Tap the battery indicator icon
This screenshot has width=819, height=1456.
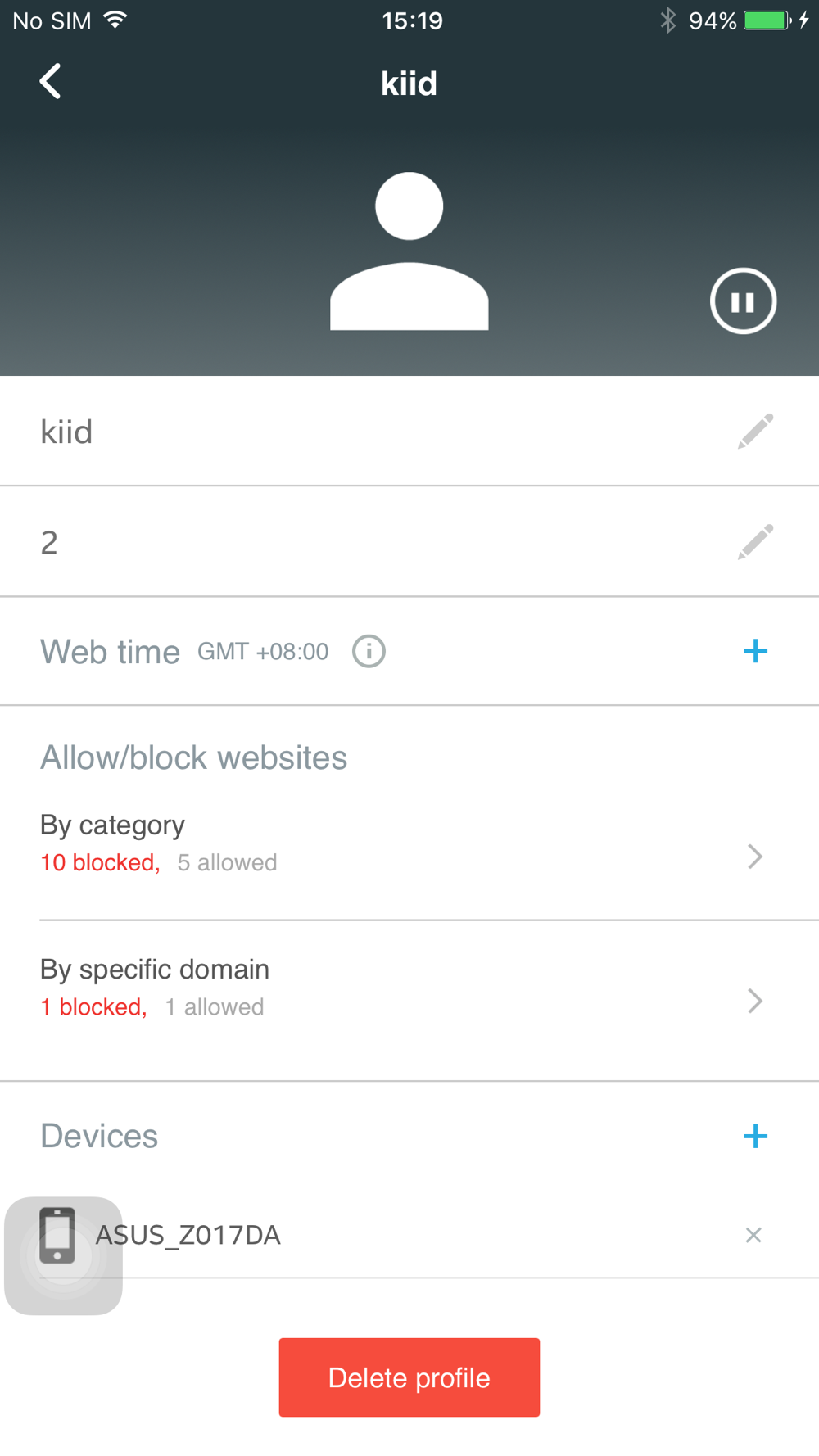point(767,20)
